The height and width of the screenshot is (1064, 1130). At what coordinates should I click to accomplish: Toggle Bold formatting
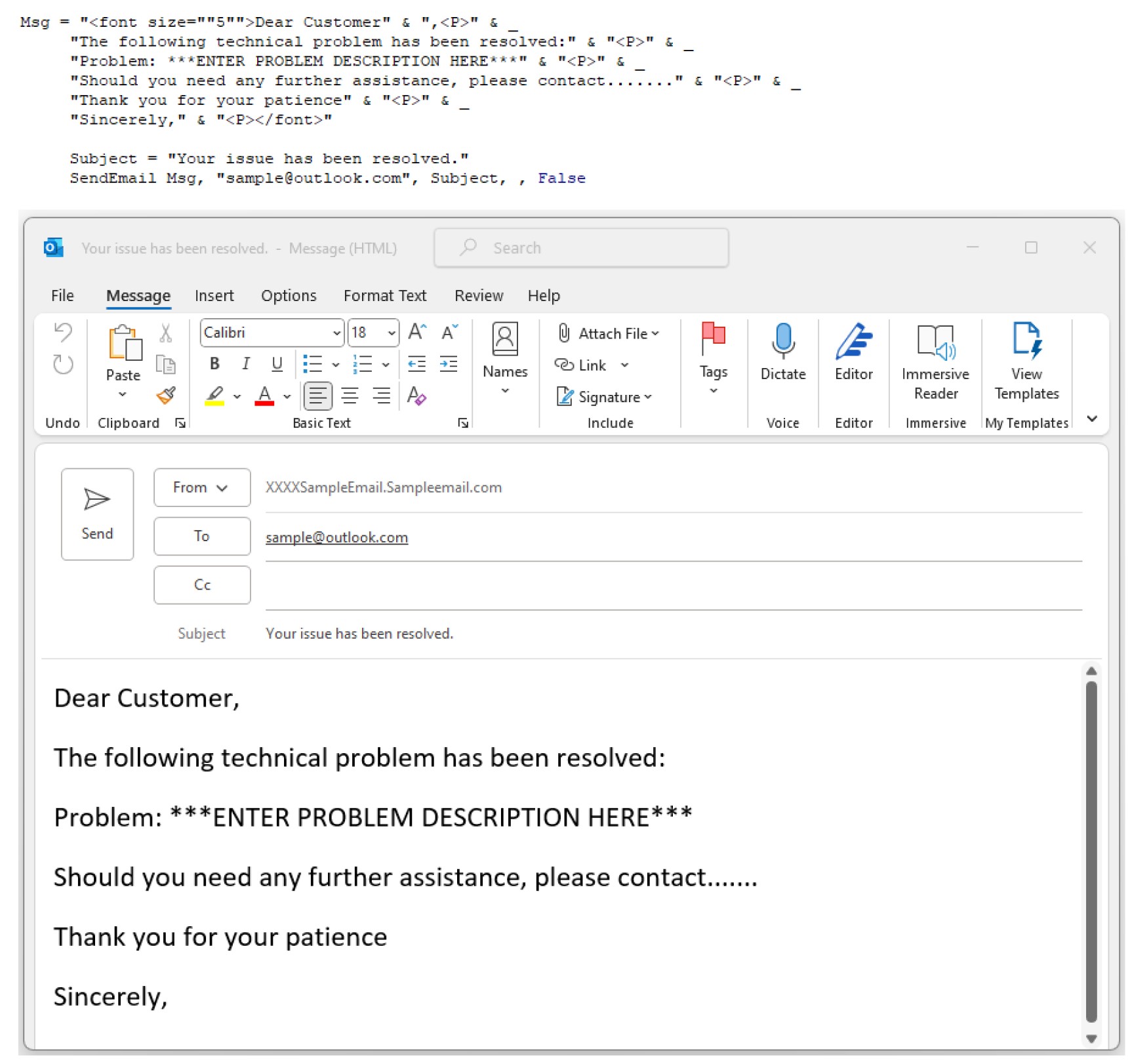coord(214,364)
